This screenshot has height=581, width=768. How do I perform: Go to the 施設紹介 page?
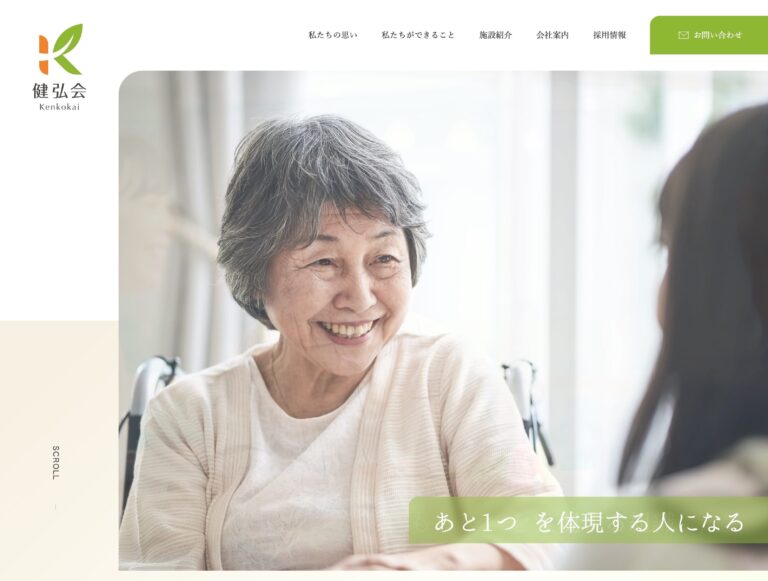click(x=495, y=35)
